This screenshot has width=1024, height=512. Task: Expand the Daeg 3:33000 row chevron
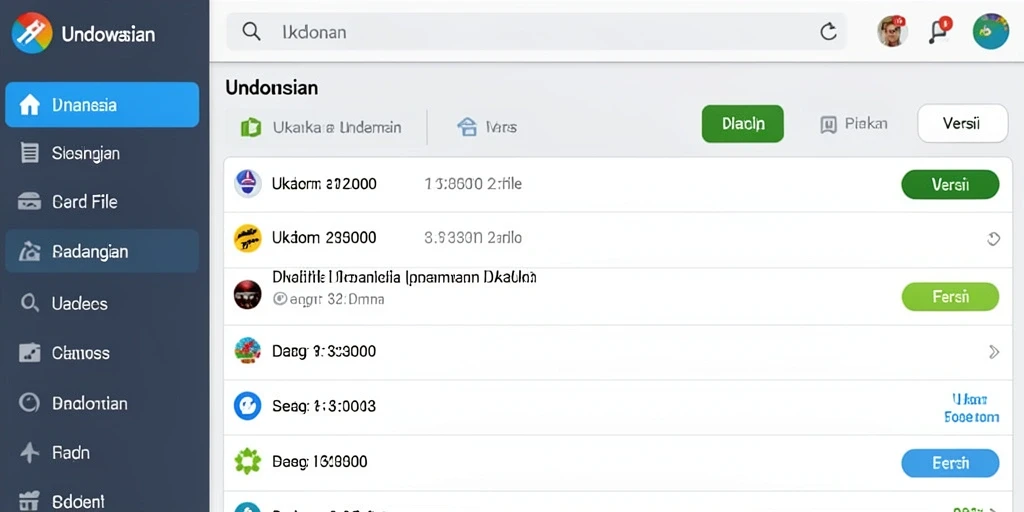click(994, 353)
